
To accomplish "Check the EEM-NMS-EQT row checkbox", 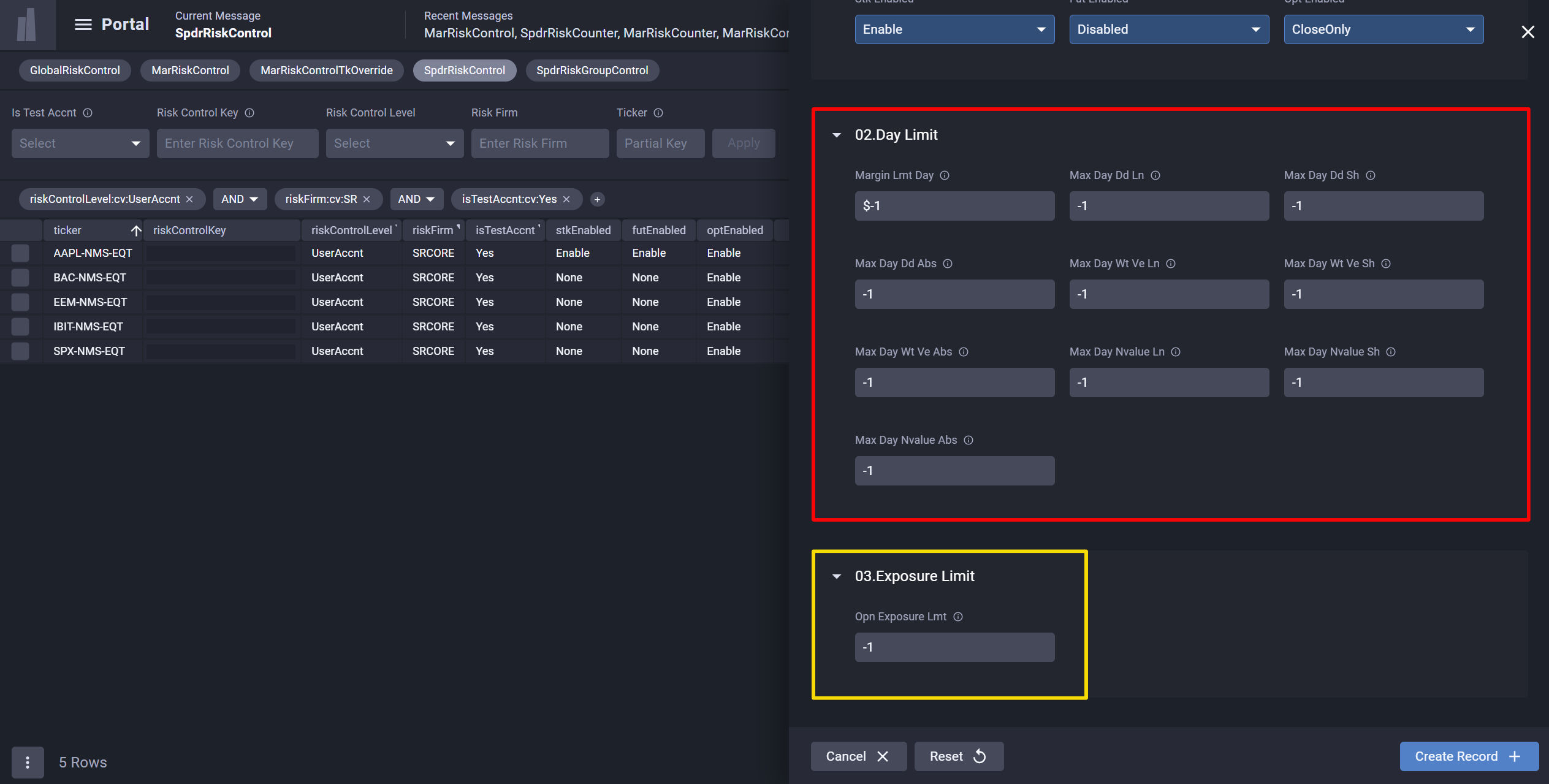I will click(x=20, y=302).
